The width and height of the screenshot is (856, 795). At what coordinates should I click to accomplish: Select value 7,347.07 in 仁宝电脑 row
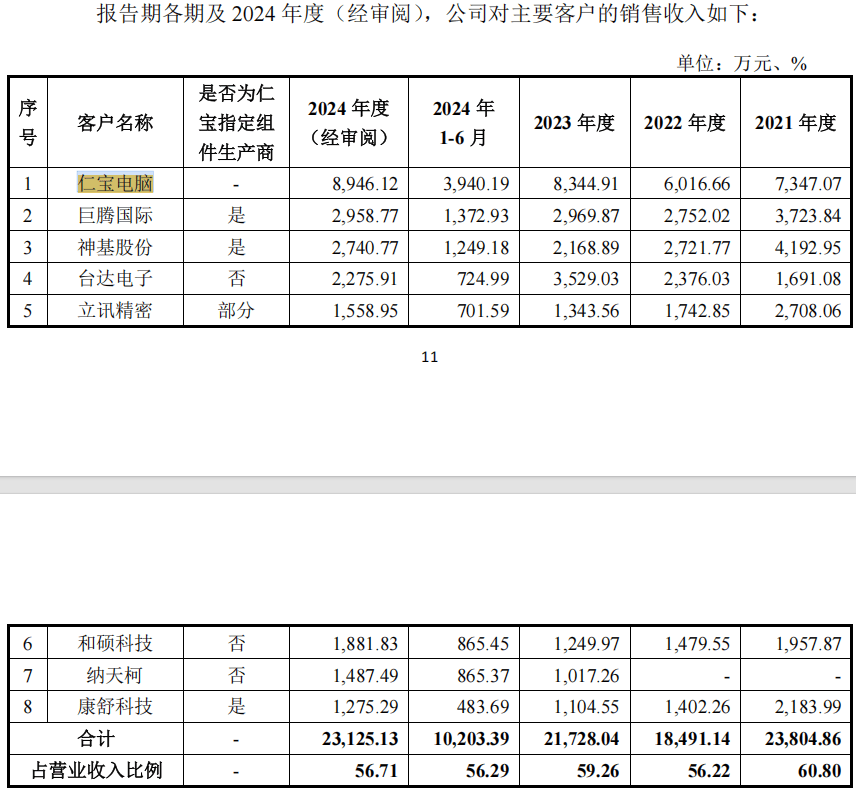tap(808, 184)
